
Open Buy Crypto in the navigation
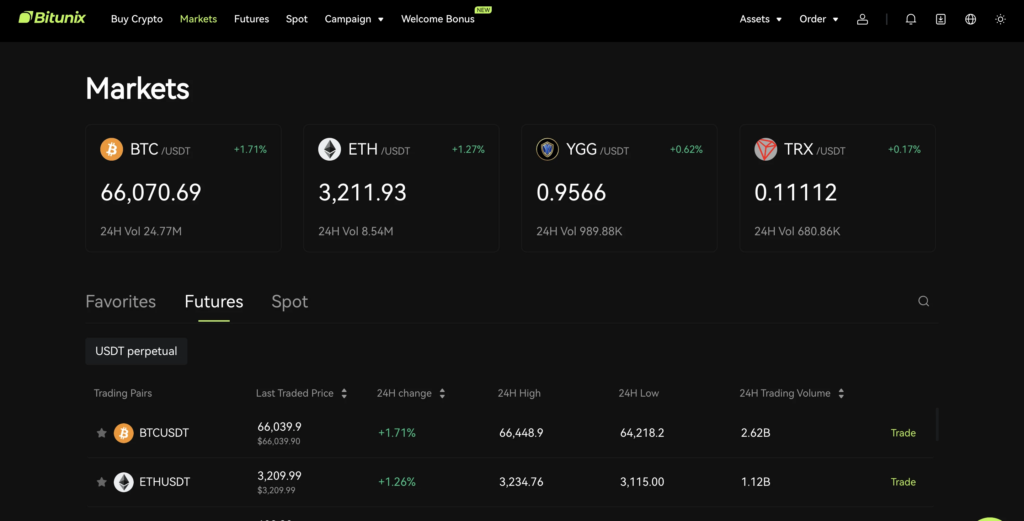[x=136, y=19]
